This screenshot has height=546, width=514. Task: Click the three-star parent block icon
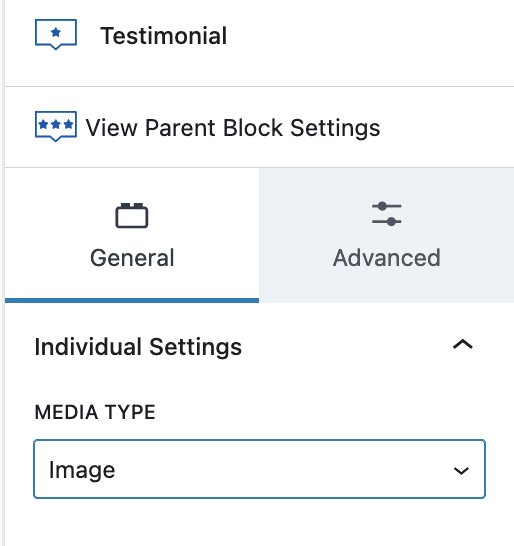click(x=56, y=126)
